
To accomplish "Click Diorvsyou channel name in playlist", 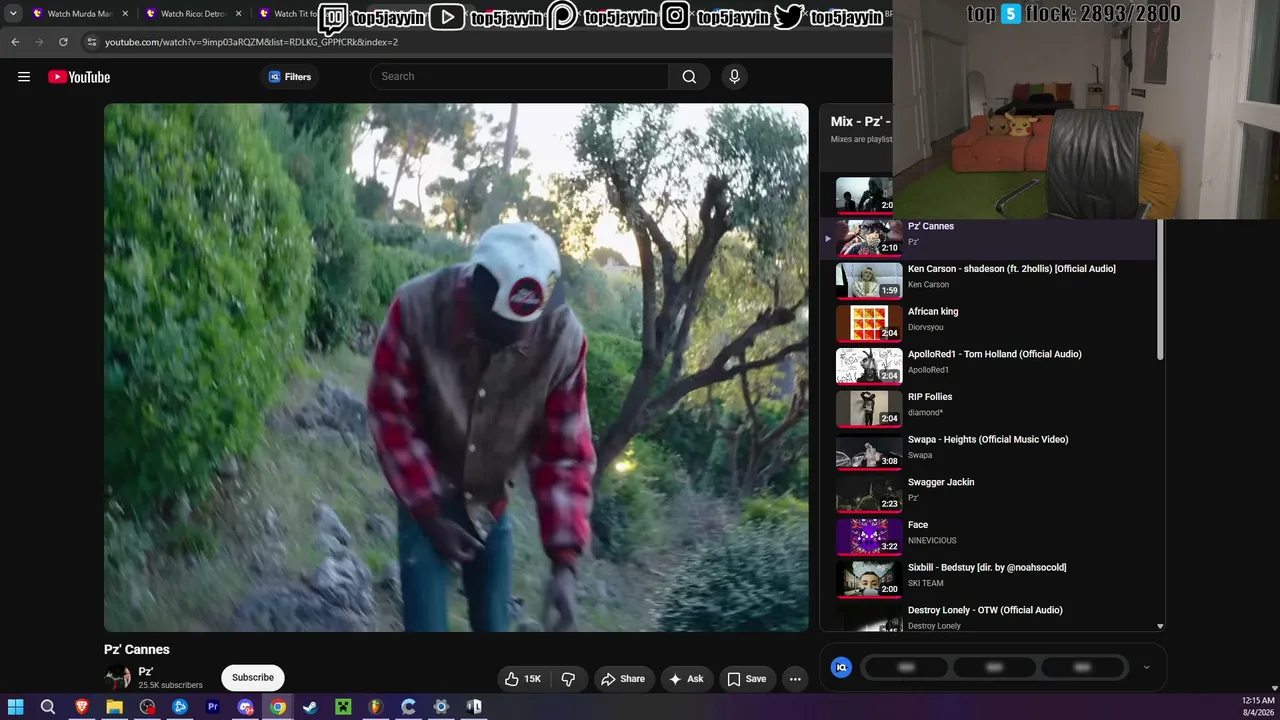I will (x=925, y=327).
